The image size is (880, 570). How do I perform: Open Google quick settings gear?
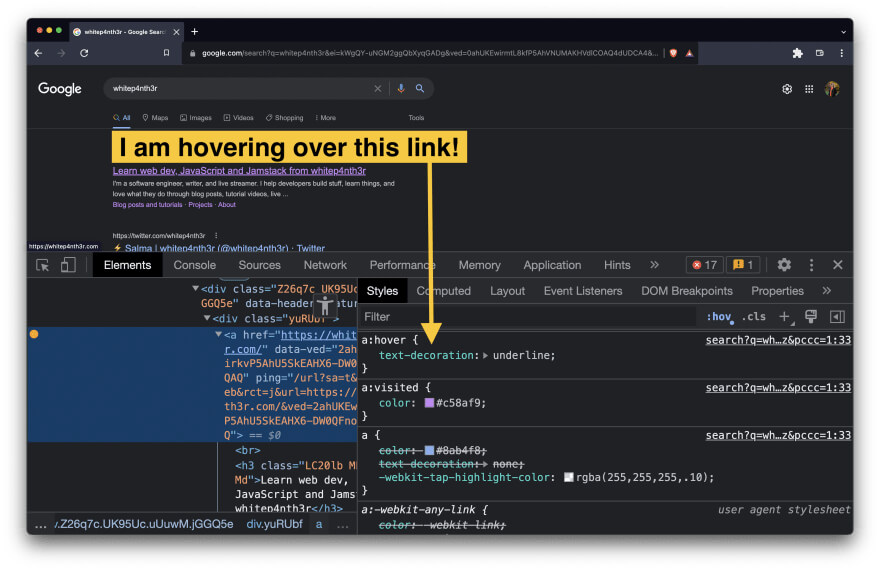[787, 89]
